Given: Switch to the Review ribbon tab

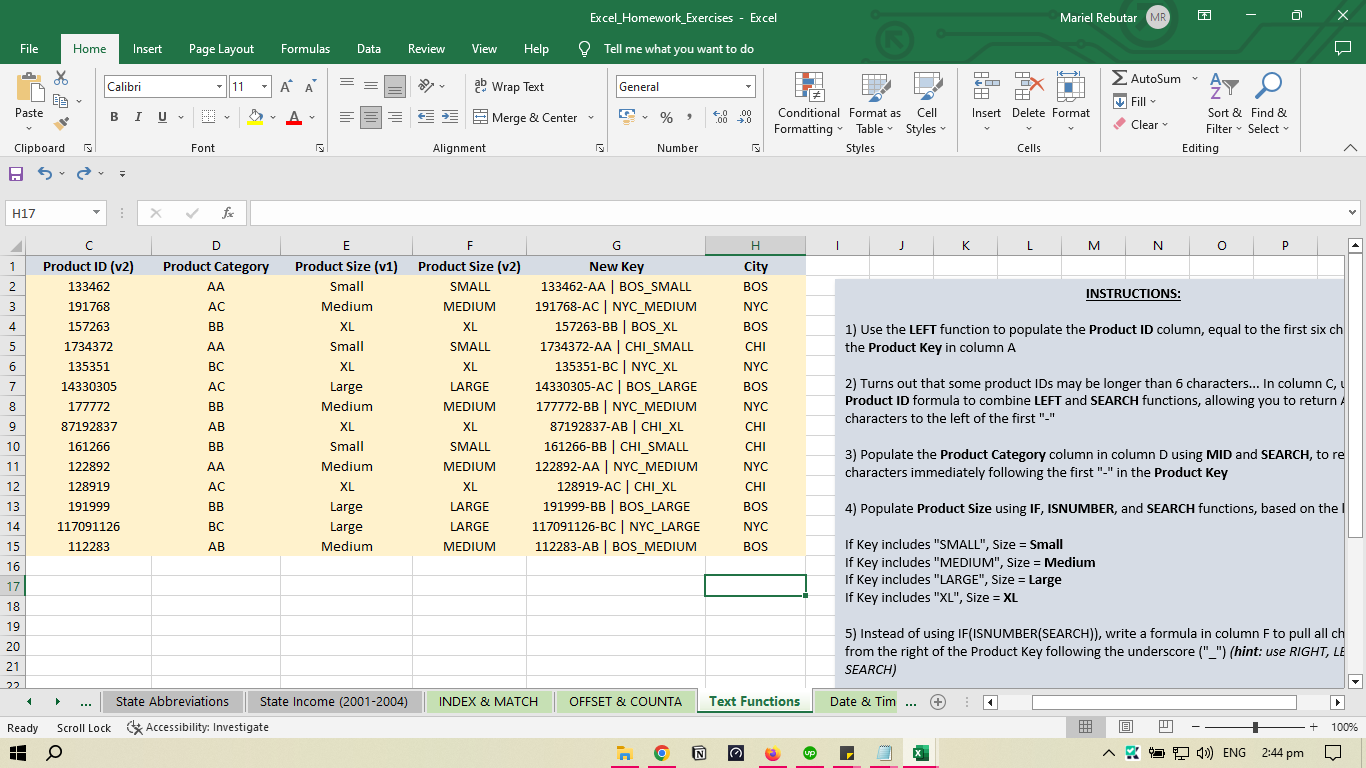Looking at the screenshot, I should coord(427,48).
